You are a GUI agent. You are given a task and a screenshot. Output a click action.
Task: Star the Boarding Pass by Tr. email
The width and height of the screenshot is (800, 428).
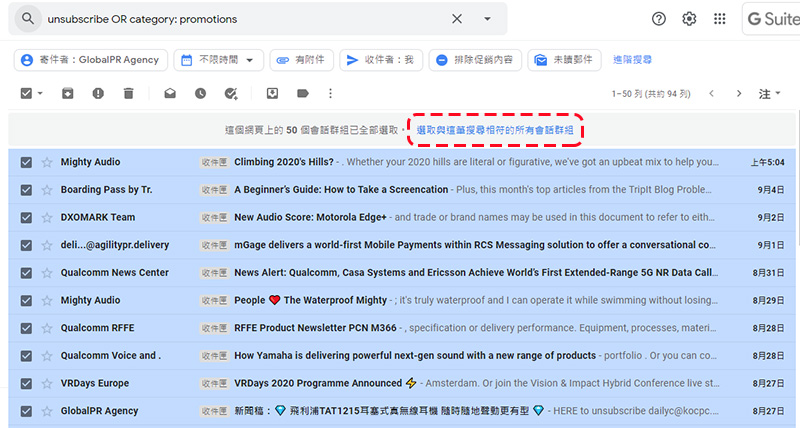47,190
